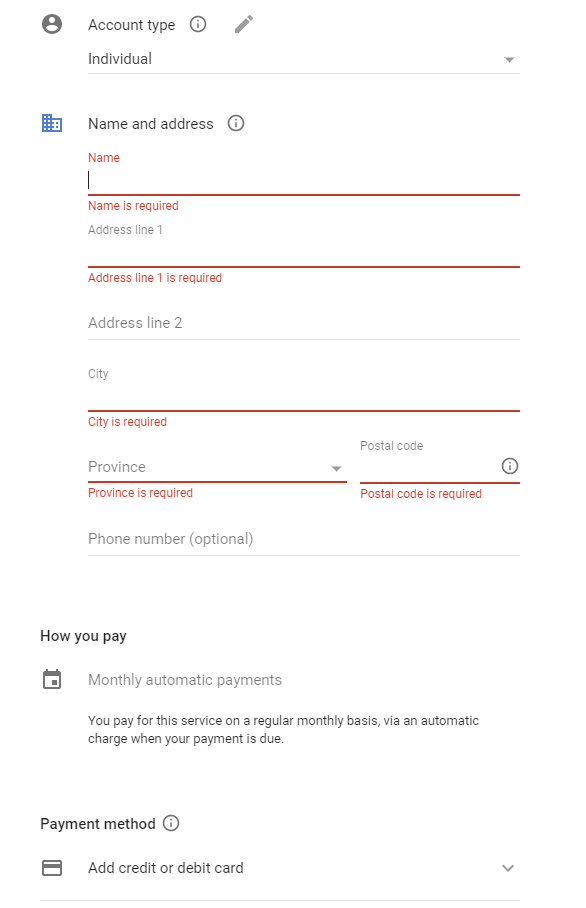The height and width of the screenshot is (908, 586).
Task: Click the Account type info icon
Action: (x=198, y=24)
